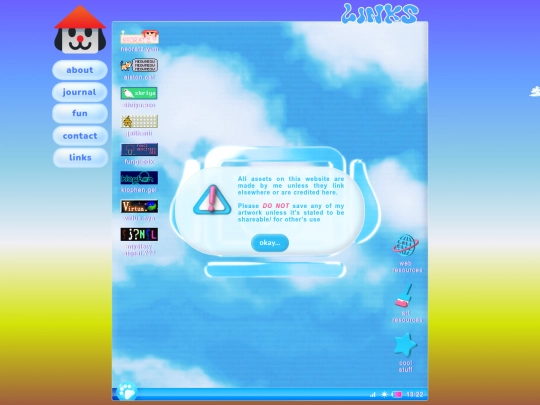This screenshot has width=540, height=405.
Task: Click the sun brightness icon in the taskbar
Action: (x=384, y=394)
